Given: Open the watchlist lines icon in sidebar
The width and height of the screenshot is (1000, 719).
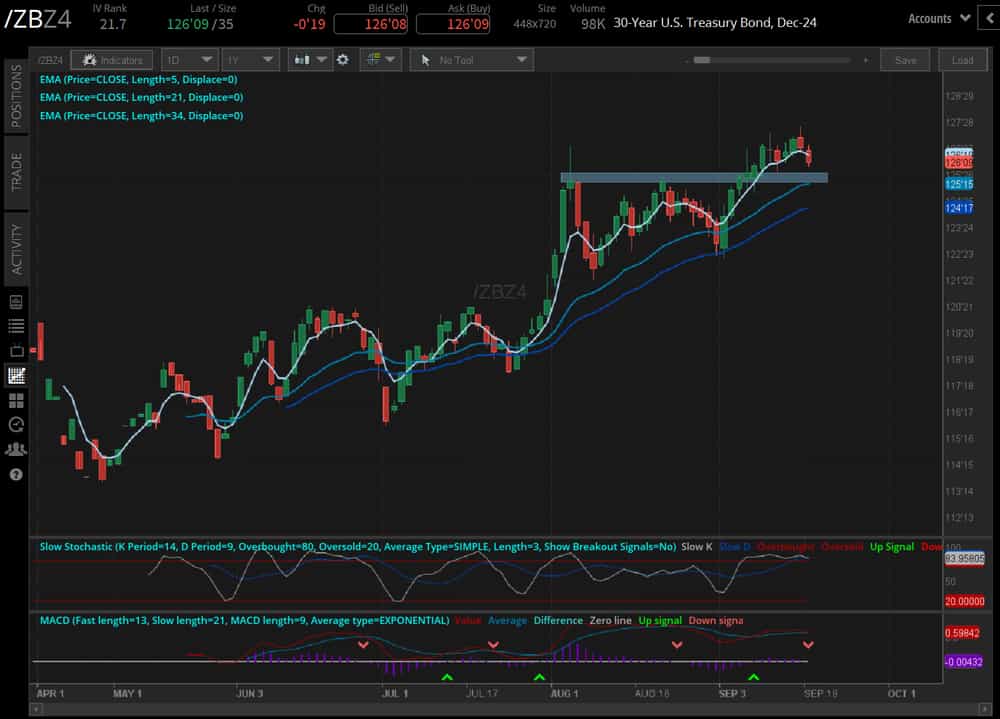Looking at the screenshot, I should tap(16, 326).
